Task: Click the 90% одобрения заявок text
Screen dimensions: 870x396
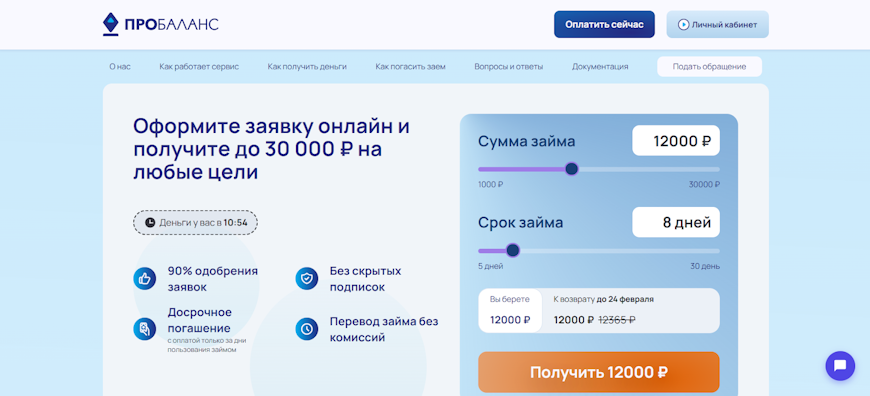Action: [213, 279]
